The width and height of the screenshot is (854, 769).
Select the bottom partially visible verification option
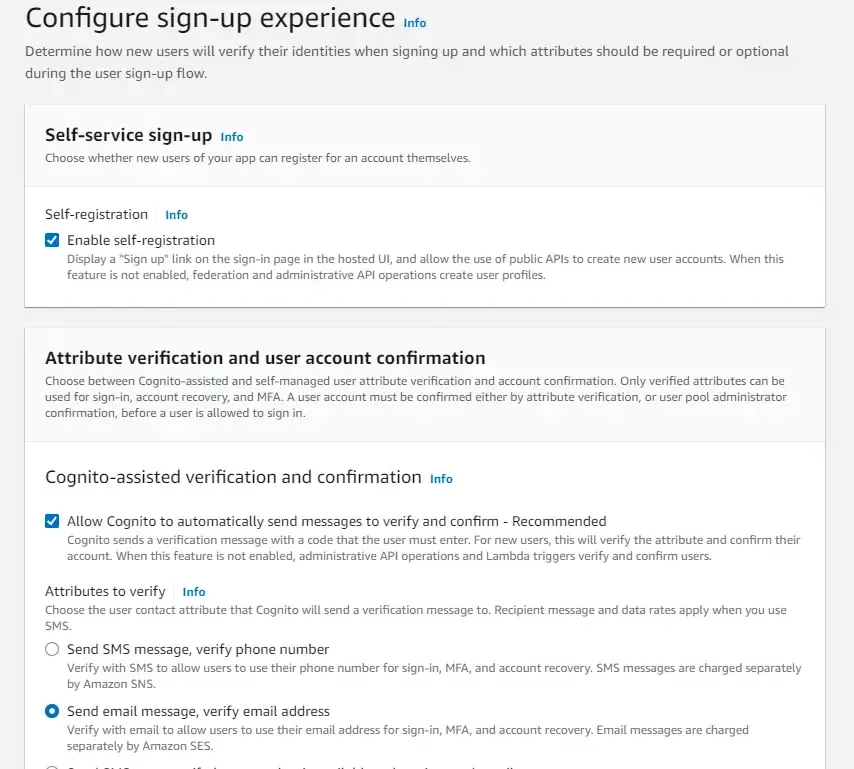point(52,767)
